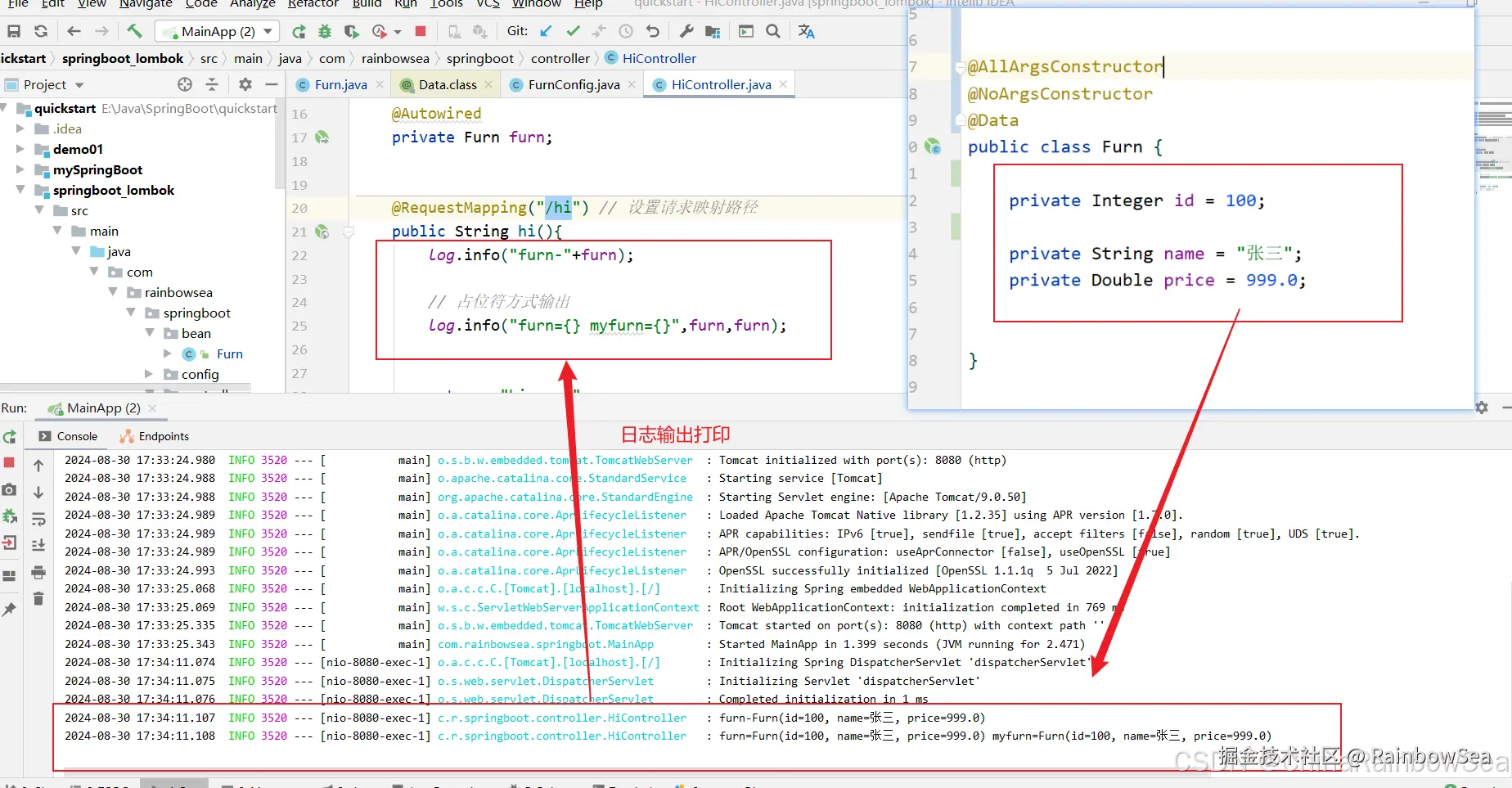The image size is (1512, 788).
Task: Toggle soft-wrap in the console
Action: (38, 519)
